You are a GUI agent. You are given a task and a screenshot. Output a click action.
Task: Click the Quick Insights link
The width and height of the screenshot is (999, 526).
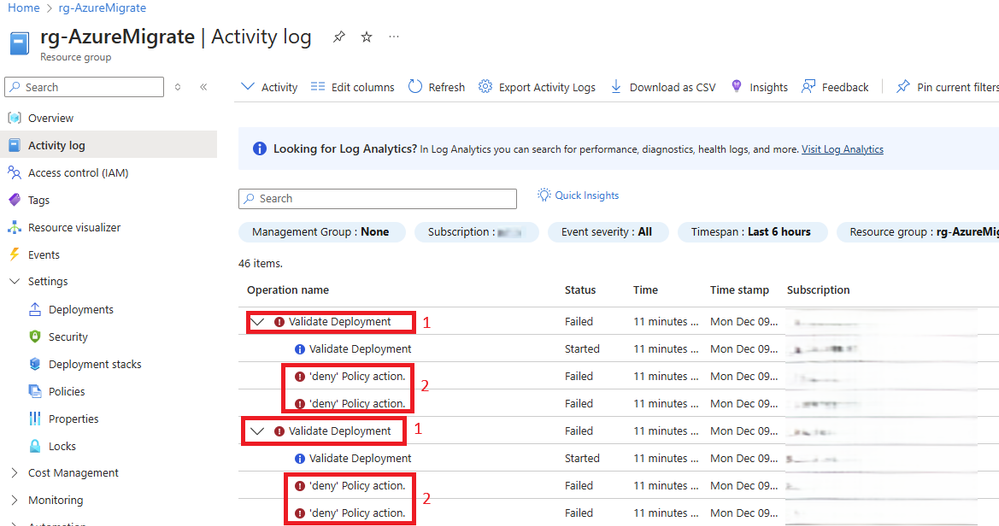click(587, 195)
